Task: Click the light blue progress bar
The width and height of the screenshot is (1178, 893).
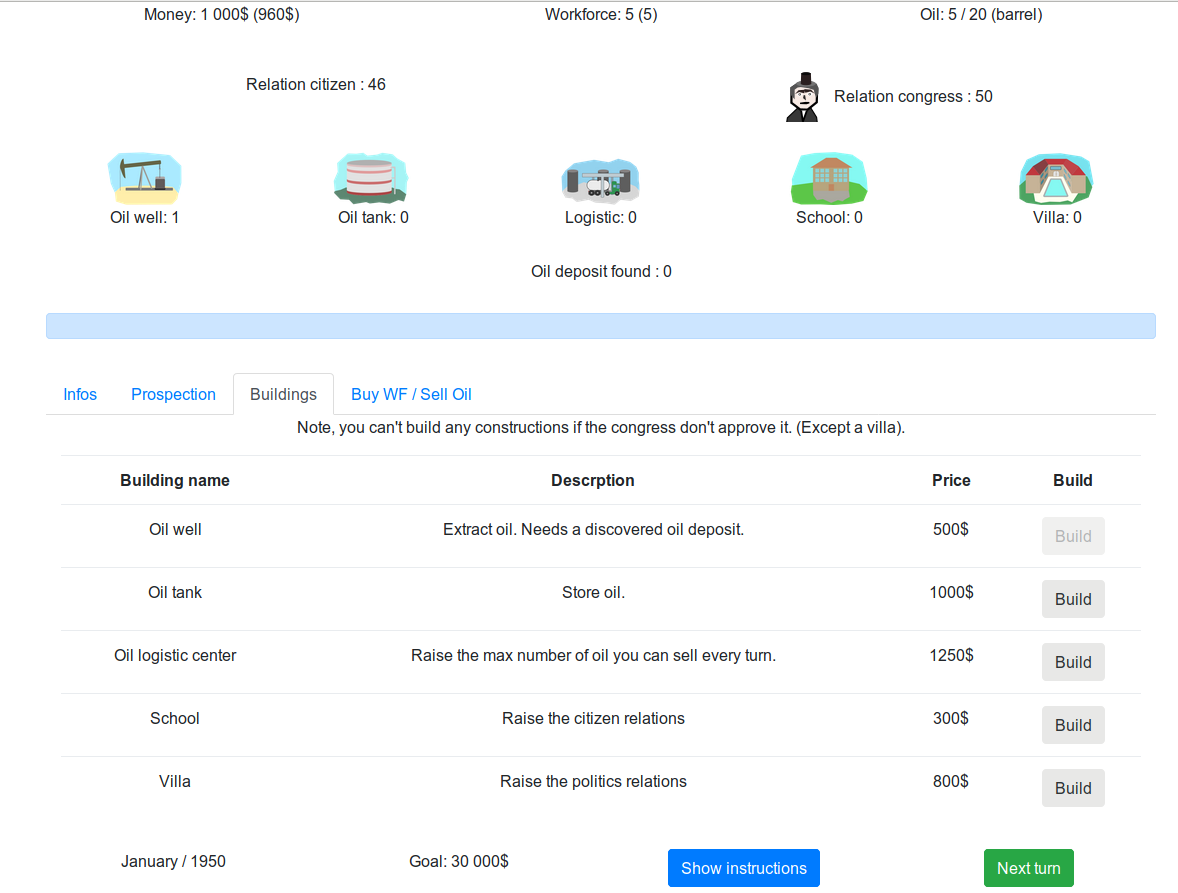Action: [x=600, y=326]
